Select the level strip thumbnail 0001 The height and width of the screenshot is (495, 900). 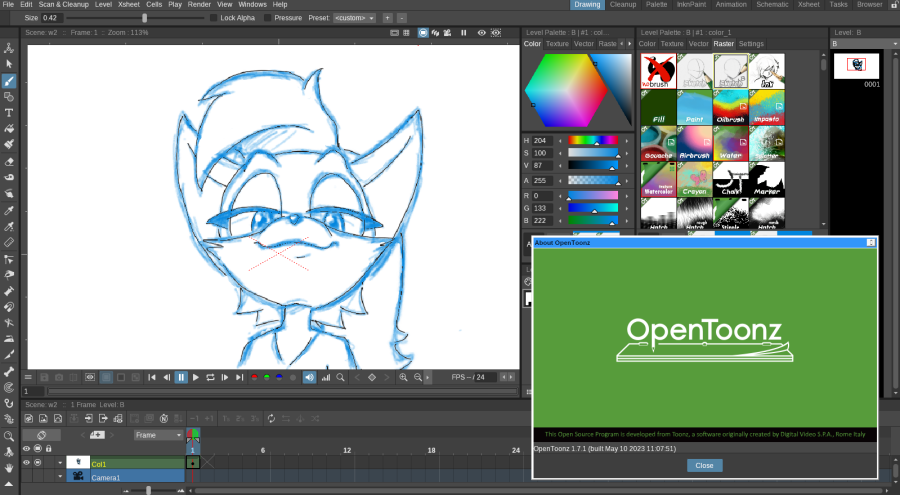click(856, 66)
